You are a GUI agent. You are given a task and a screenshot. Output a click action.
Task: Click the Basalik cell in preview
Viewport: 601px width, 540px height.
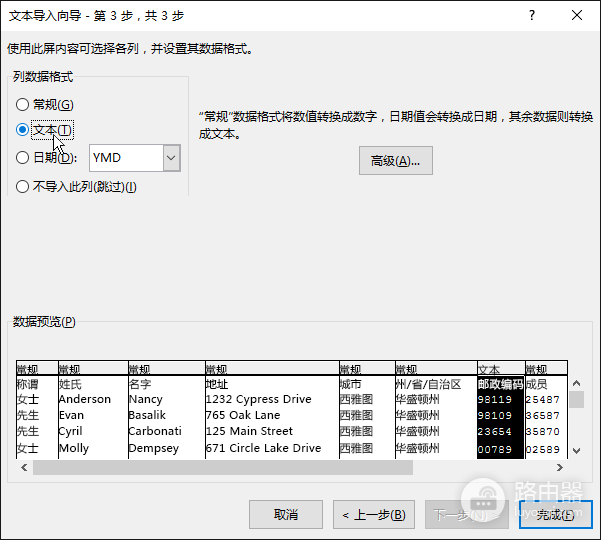point(147,415)
